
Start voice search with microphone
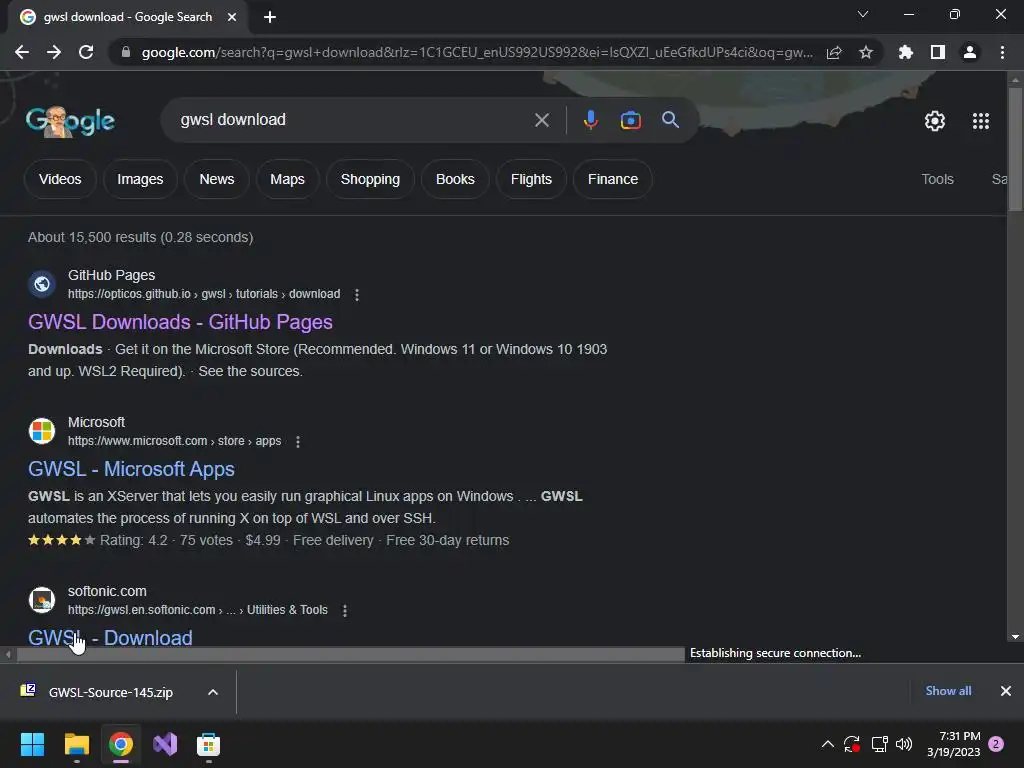590,120
